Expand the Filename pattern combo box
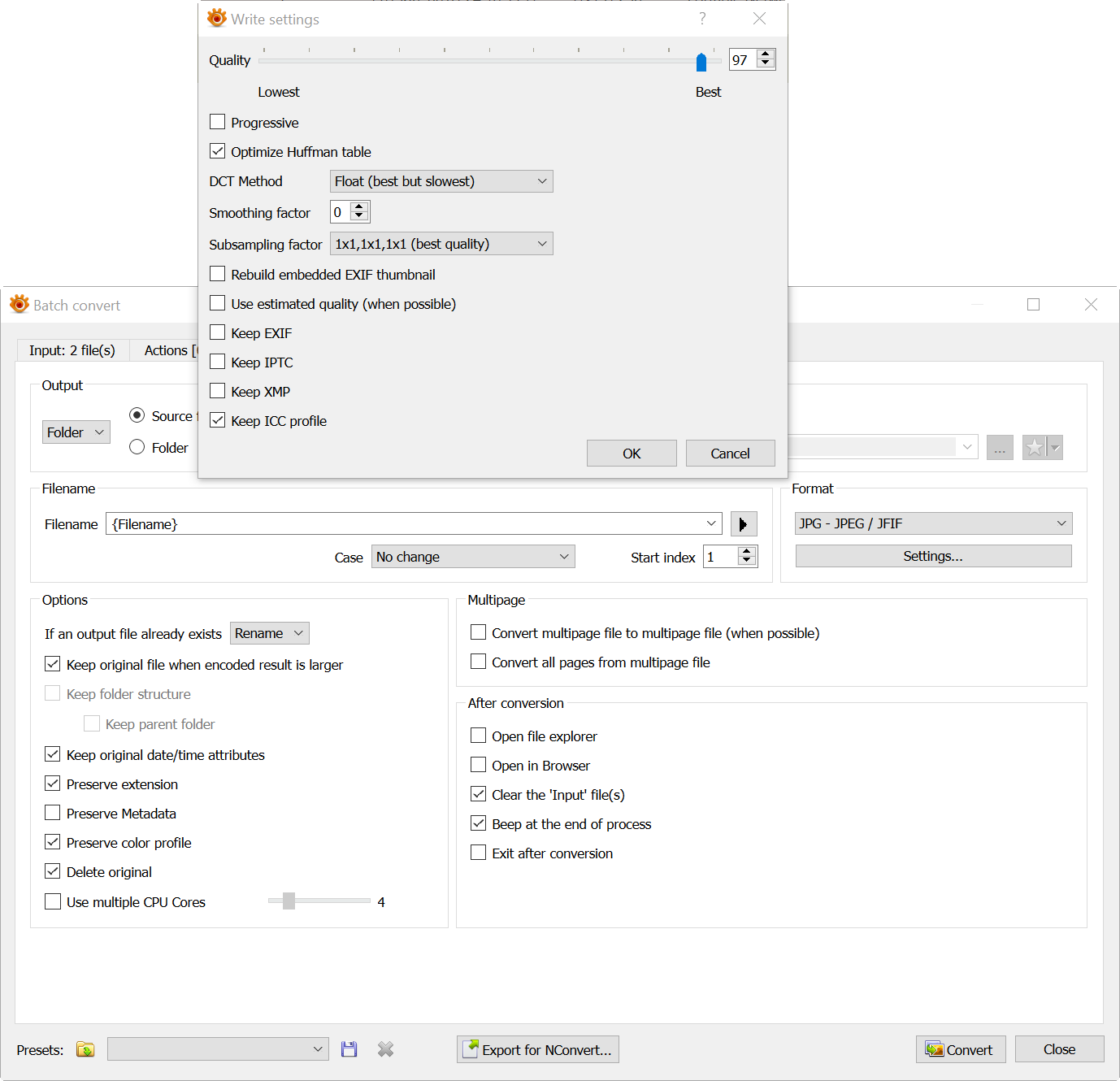1120x1081 pixels. pos(711,523)
